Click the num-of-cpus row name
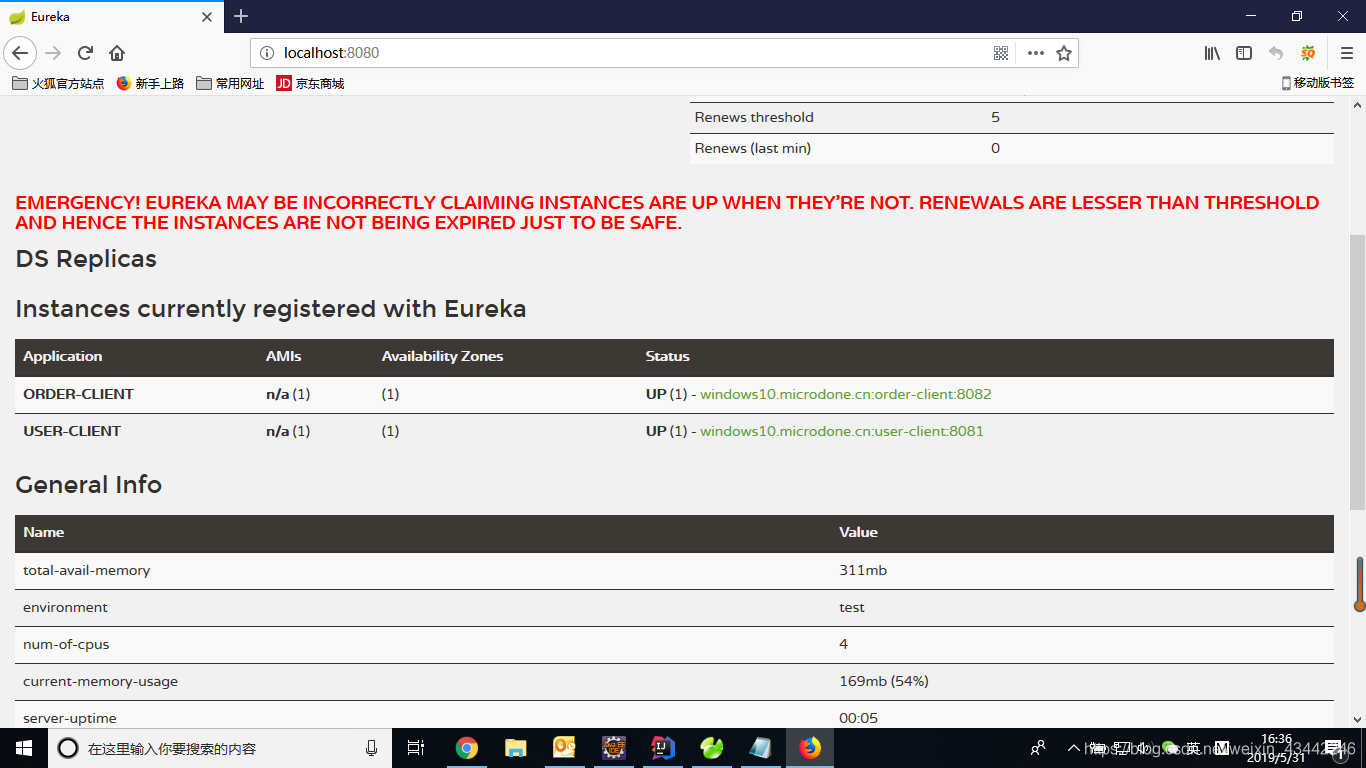Viewport: 1366px width, 768px height. click(66, 644)
